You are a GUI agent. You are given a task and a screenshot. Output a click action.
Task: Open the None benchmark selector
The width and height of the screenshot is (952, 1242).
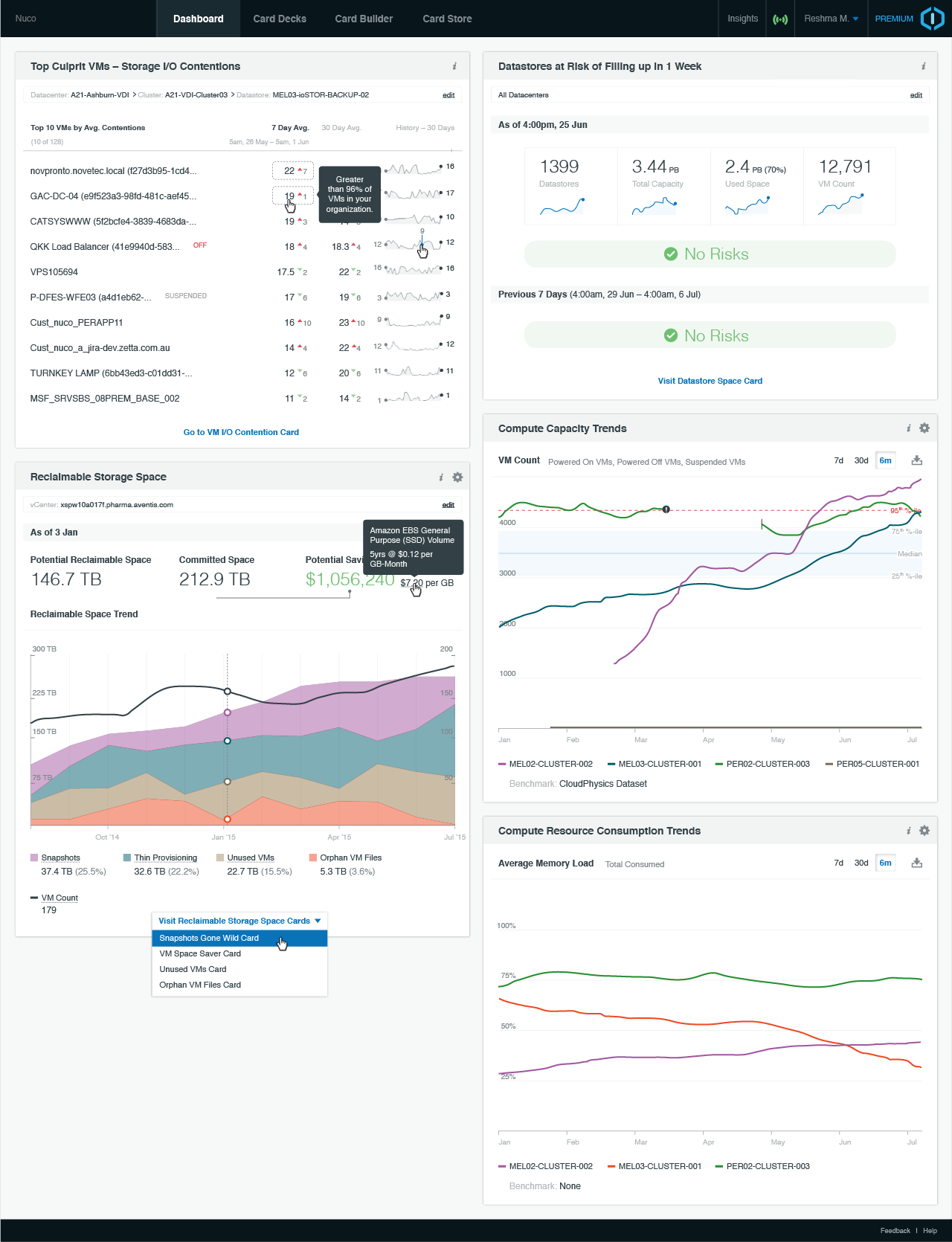(x=570, y=1186)
